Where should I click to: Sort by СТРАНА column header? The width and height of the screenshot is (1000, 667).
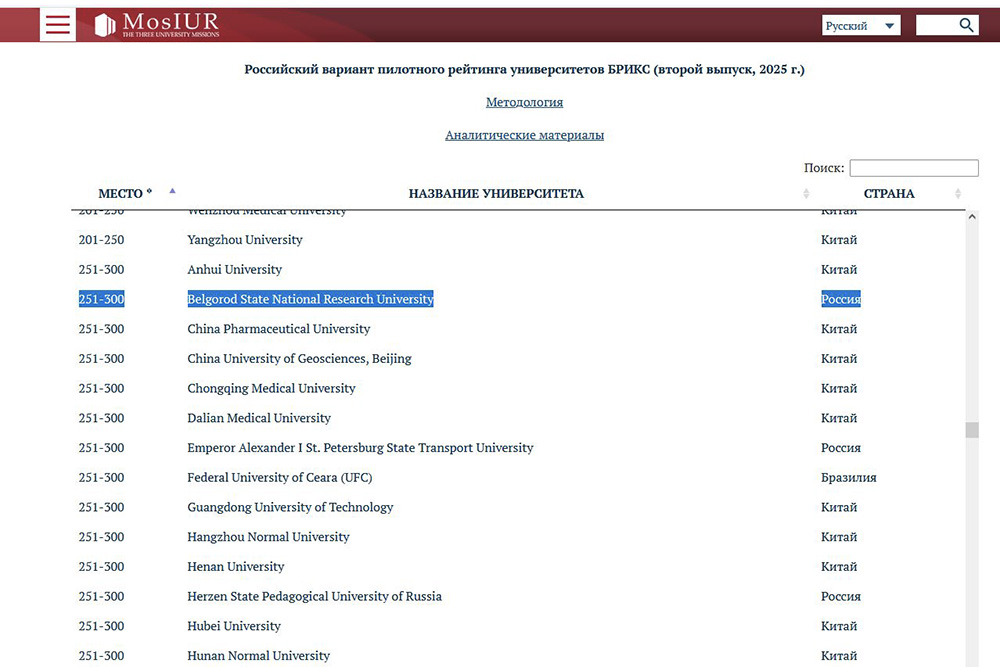pyautogui.click(x=888, y=194)
